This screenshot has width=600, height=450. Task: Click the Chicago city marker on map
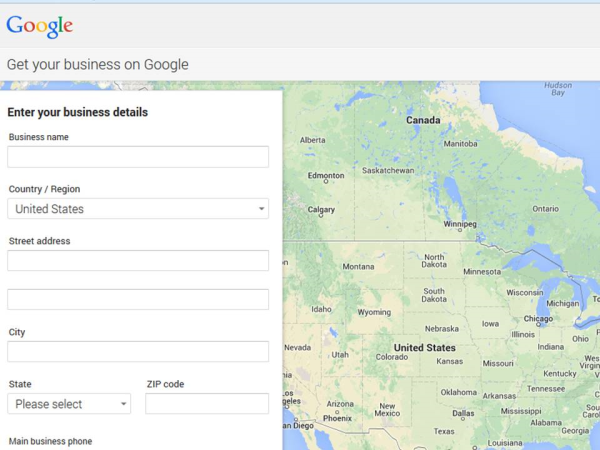pyautogui.click(x=538, y=324)
